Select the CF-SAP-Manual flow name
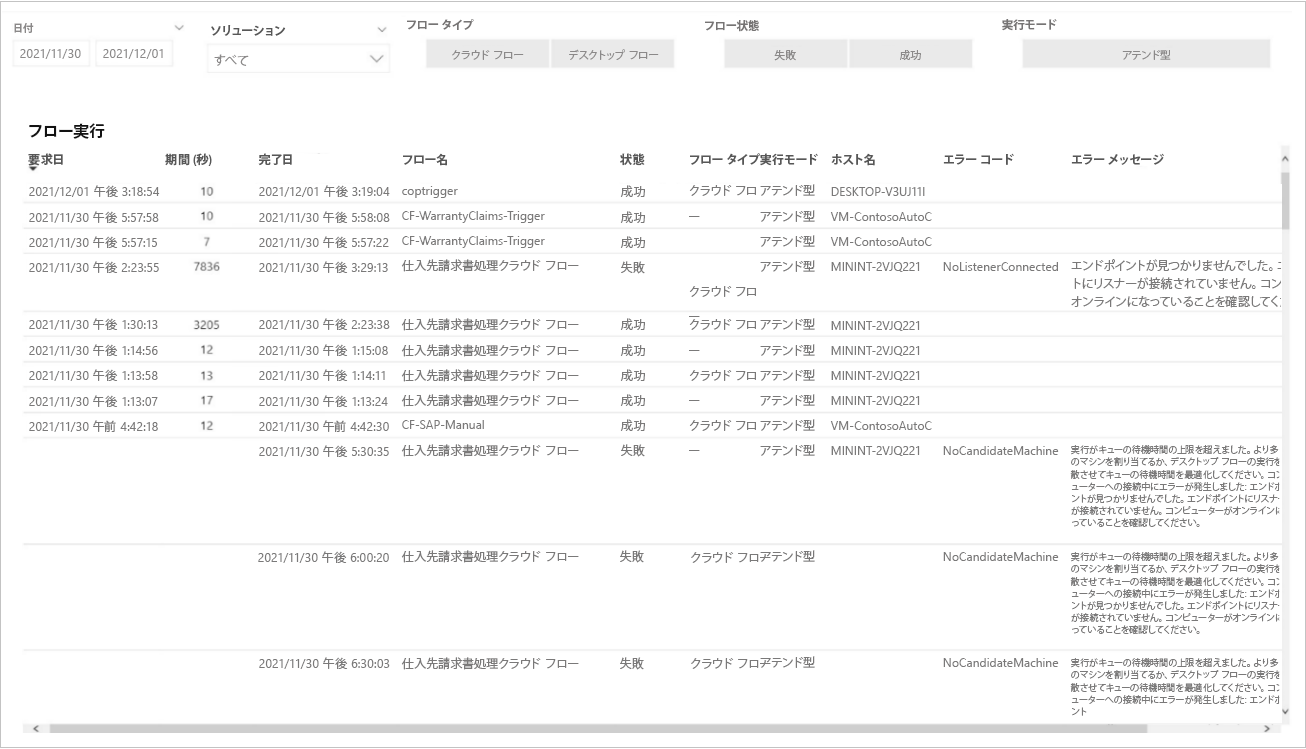The width and height of the screenshot is (1306, 749). click(x=445, y=425)
